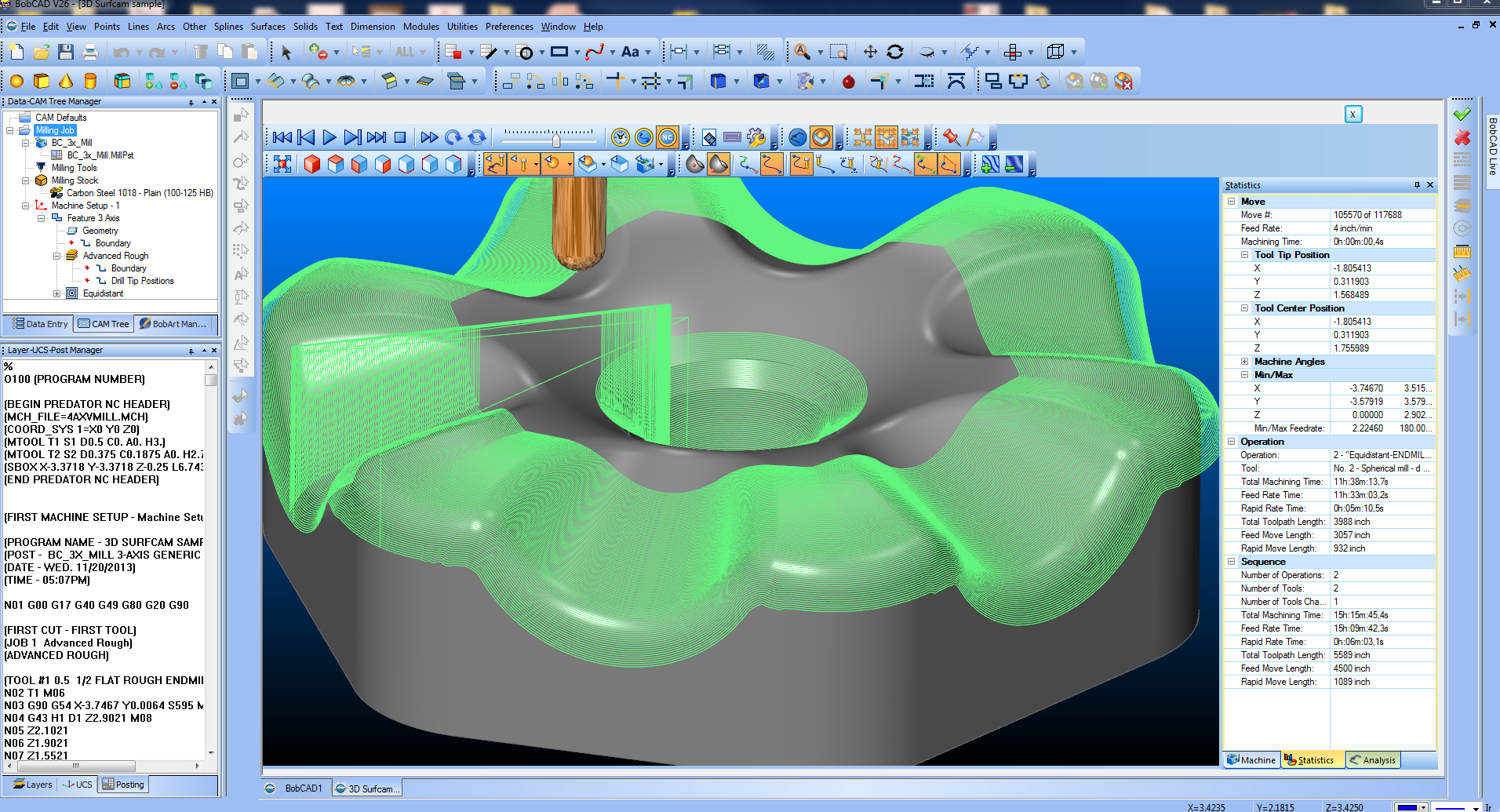Adjust the simulation speed slider
1500x812 pixels.
pos(556,140)
